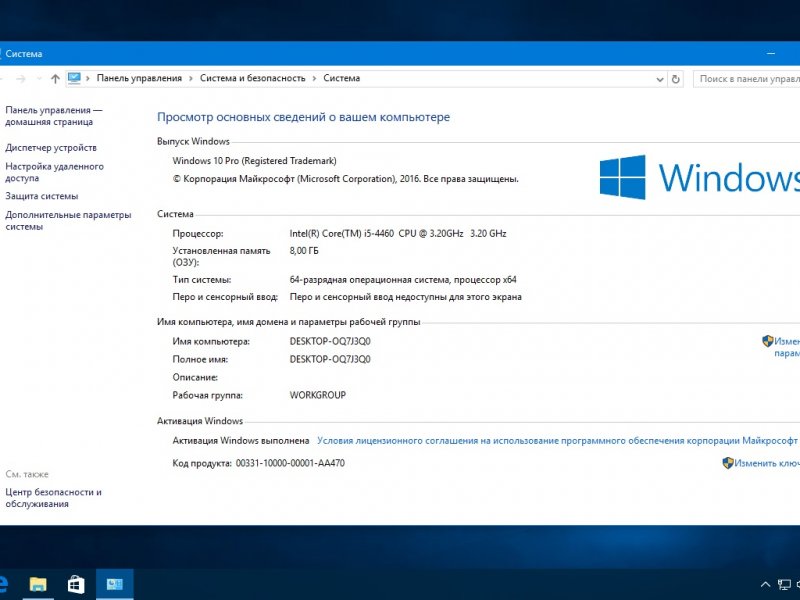Screen dimensions: 800x600
Task: Click network icon in system tray
Action: [x=784, y=585]
